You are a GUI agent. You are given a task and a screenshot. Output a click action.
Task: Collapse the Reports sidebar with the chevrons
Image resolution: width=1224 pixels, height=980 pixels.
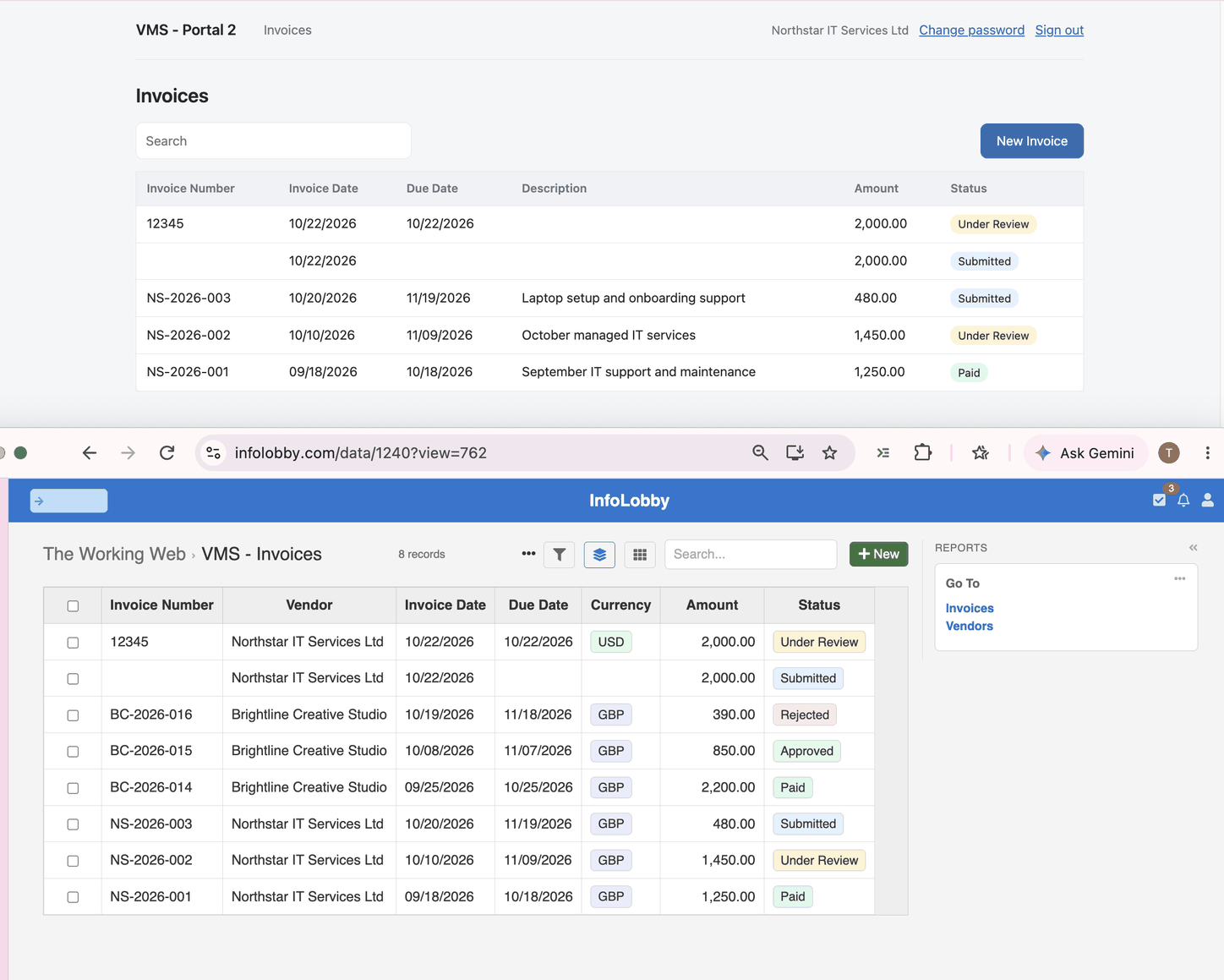(1193, 548)
